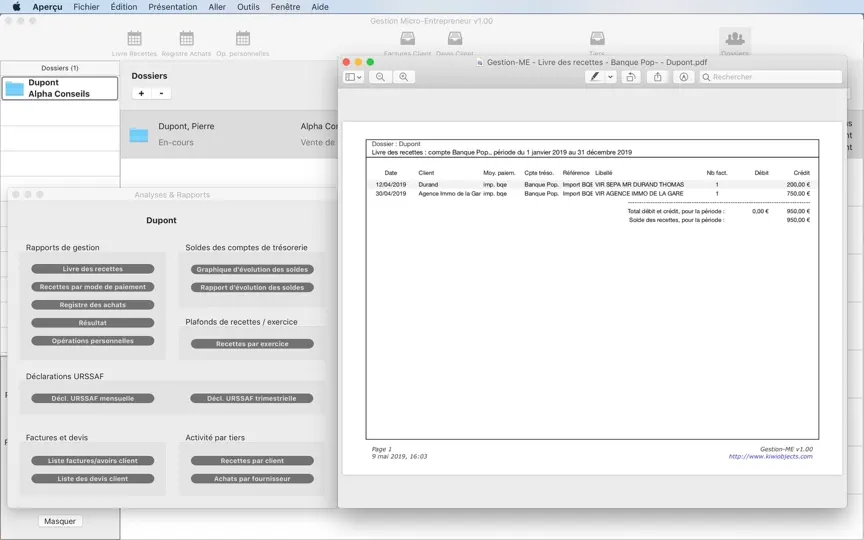864x540 pixels.
Task: Activate the highlight pen tool
Action: [x=595, y=77]
